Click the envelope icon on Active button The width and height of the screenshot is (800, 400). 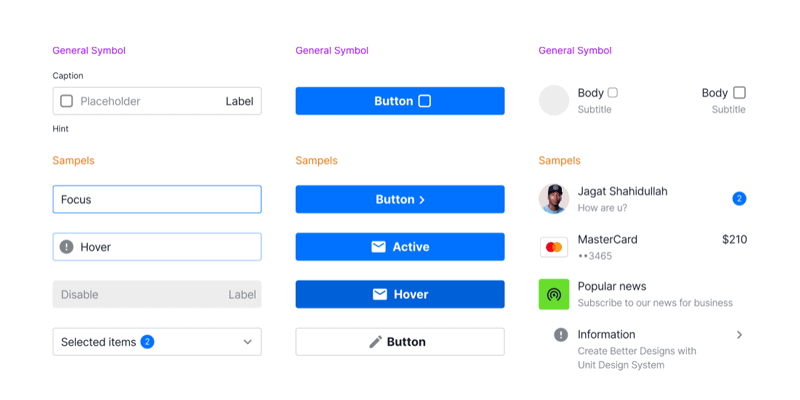pos(379,247)
